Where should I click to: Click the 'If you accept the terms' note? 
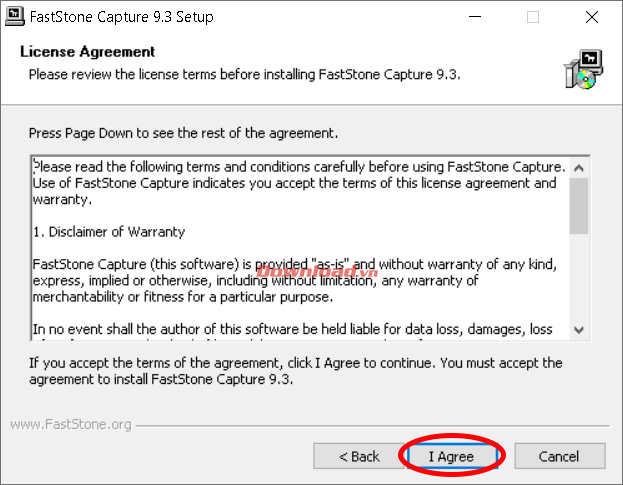(295, 371)
